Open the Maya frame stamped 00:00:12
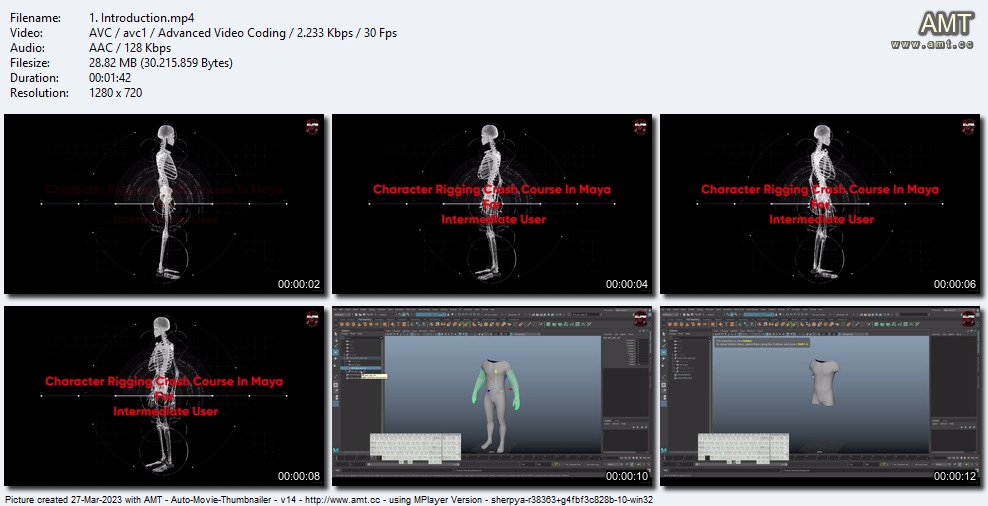Image resolution: width=988 pixels, height=506 pixels. [820, 396]
